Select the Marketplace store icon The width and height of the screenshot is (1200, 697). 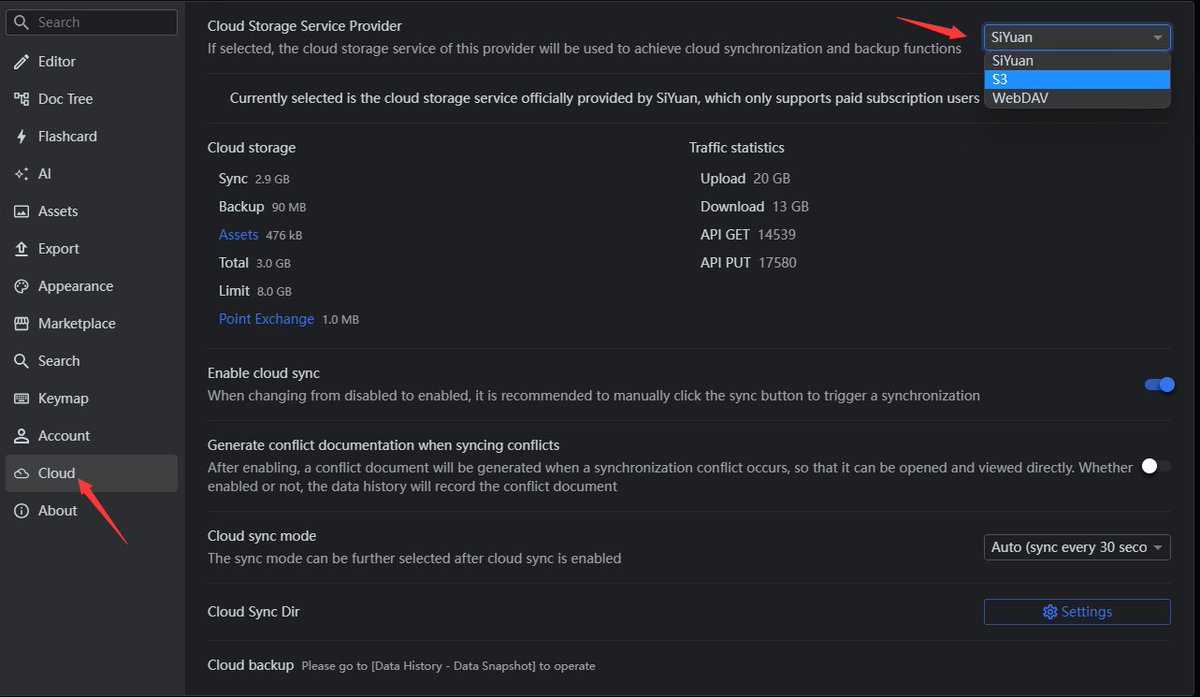[x=20, y=324]
